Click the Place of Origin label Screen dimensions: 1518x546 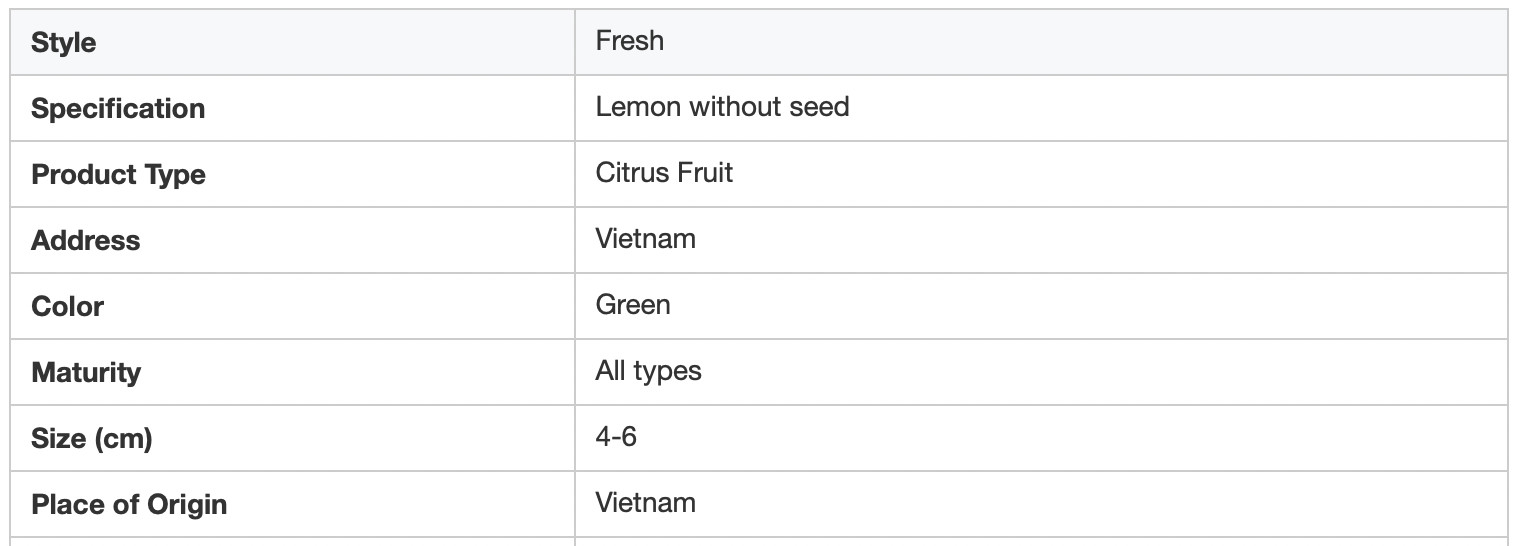129,505
